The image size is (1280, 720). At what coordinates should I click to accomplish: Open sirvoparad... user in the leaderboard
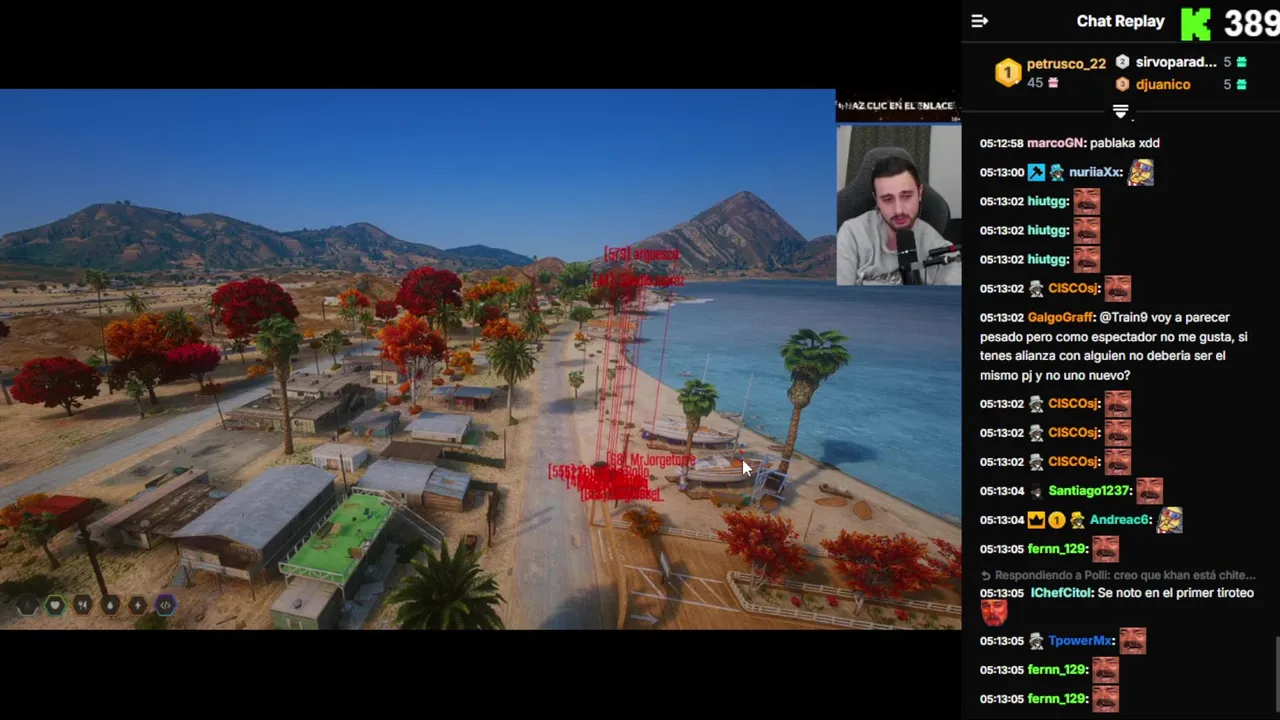1175,62
